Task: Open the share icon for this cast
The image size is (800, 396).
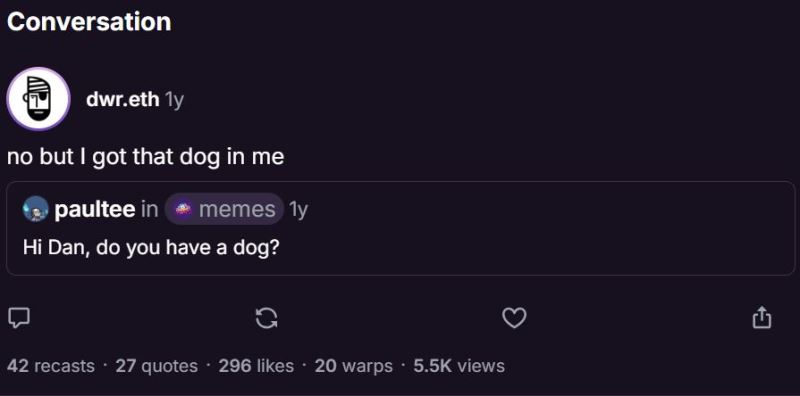Action: coord(762,317)
